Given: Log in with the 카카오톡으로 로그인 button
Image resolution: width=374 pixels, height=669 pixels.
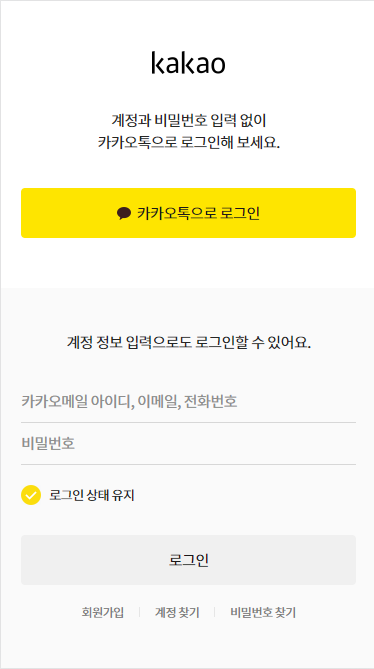Looking at the screenshot, I should click(188, 213).
